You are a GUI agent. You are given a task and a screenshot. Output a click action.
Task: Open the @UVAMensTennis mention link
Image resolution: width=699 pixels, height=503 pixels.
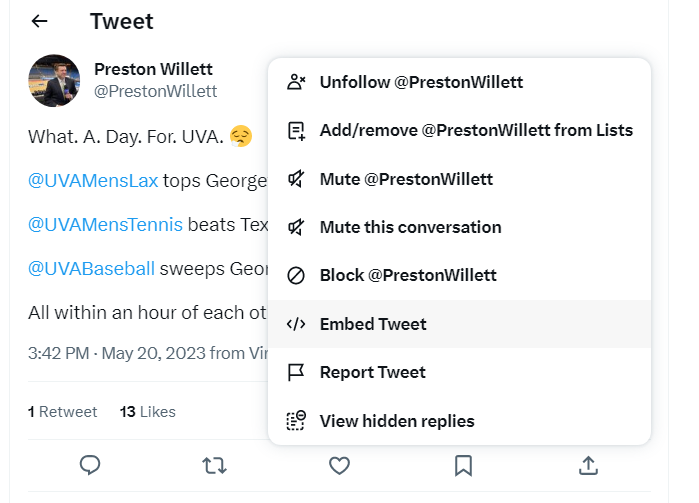(105, 224)
